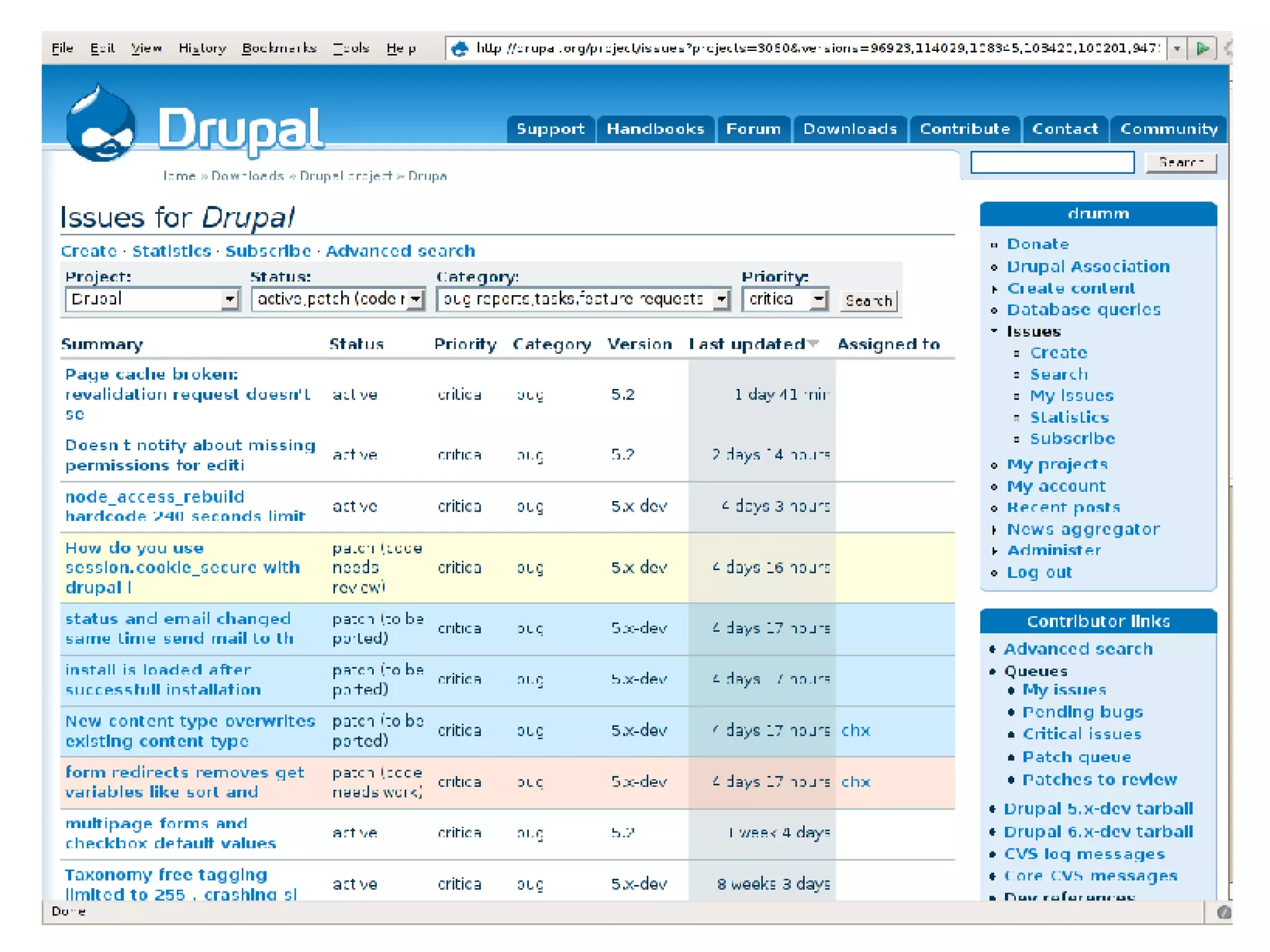
Task: Switch to the Contribute tab
Action: tap(964, 129)
